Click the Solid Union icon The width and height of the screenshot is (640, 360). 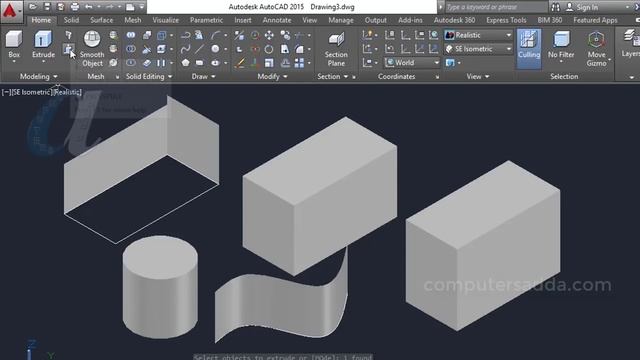pyautogui.click(x=131, y=36)
